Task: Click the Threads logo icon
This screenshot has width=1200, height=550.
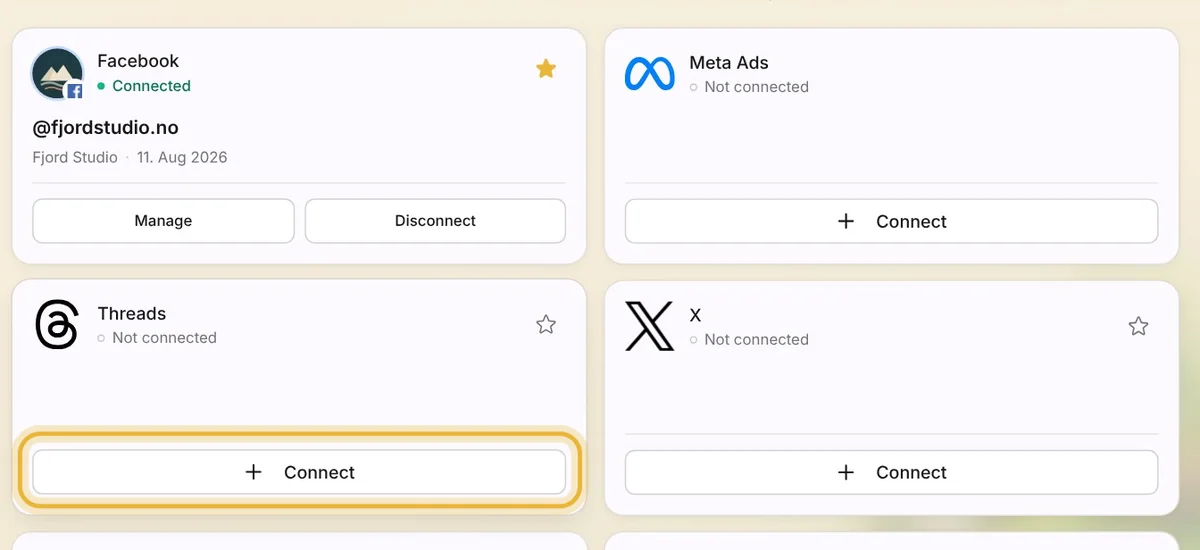Action: pyautogui.click(x=57, y=325)
